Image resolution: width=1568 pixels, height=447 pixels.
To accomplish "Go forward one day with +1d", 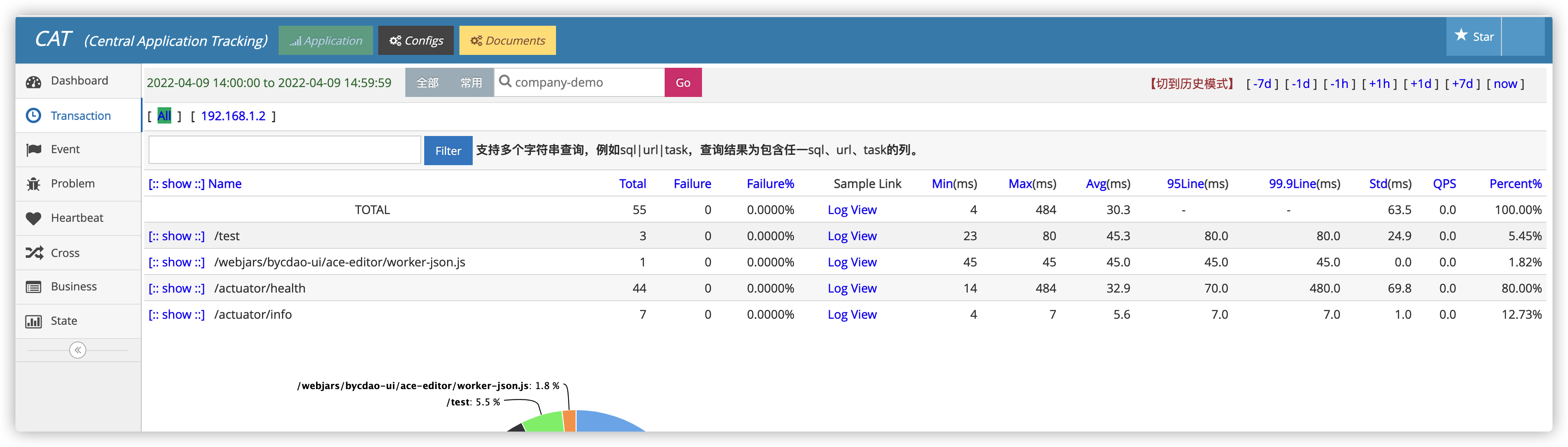I will click(x=1421, y=84).
